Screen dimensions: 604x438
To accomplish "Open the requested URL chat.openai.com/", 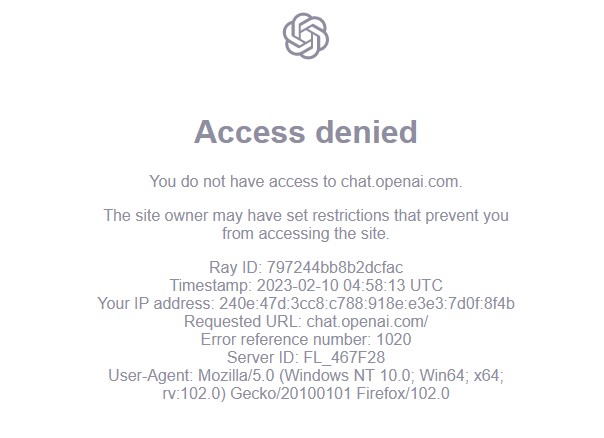I will pos(365,321).
